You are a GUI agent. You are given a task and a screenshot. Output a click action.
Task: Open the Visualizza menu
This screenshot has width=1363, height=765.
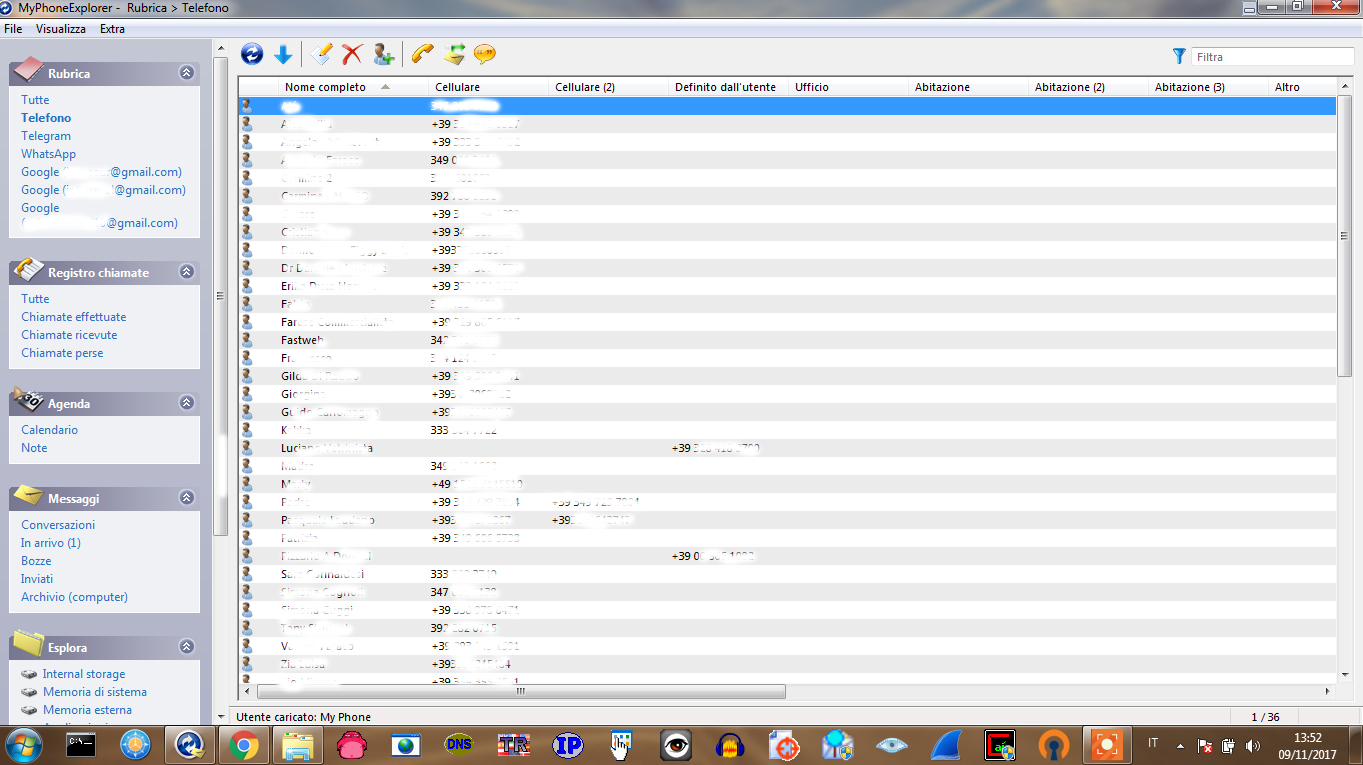pos(61,29)
